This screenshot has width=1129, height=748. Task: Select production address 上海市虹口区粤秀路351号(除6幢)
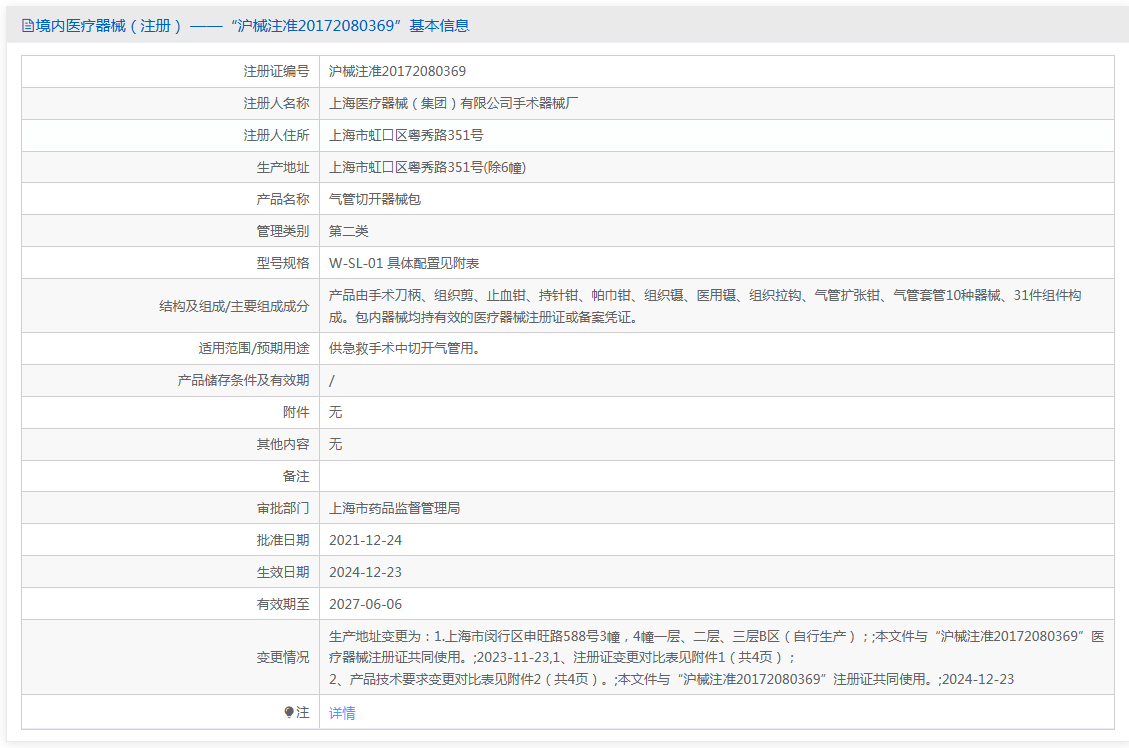[x=428, y=167]
